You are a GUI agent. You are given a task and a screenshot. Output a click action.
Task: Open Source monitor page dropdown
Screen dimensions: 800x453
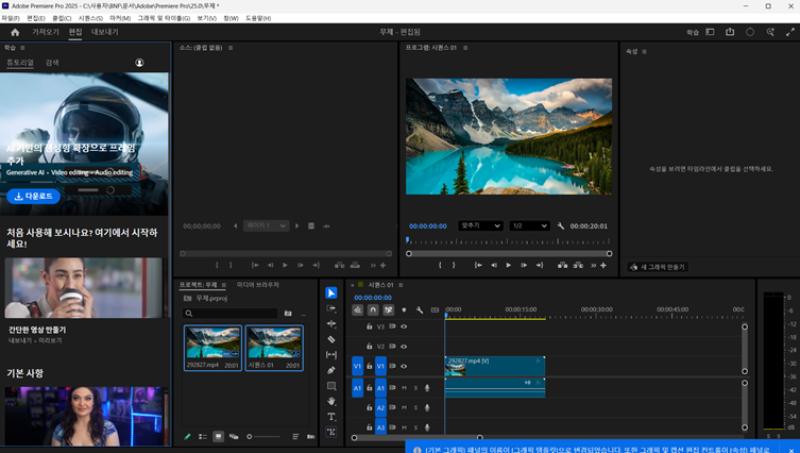(266, 226)
